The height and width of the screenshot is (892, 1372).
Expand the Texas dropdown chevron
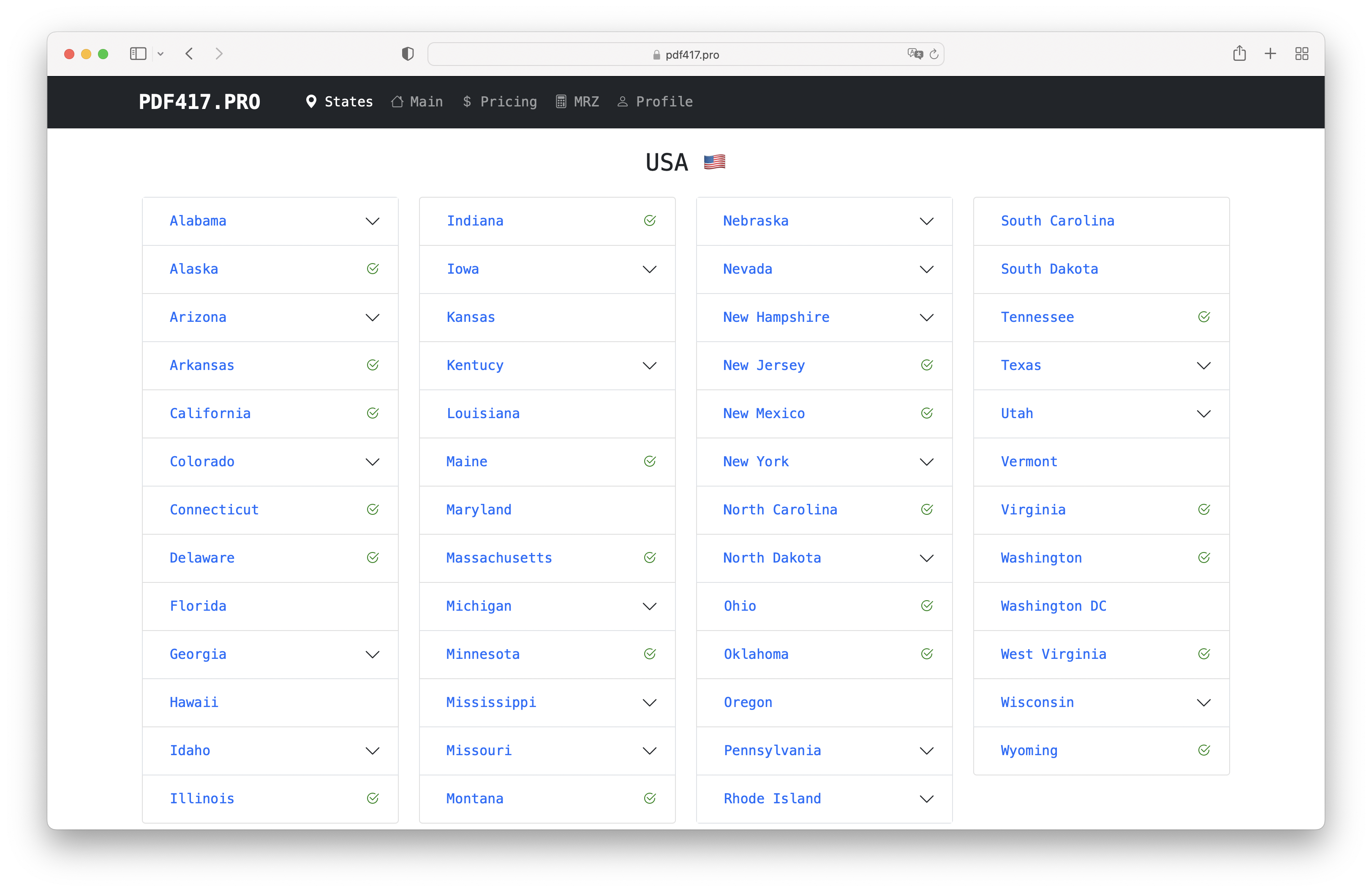(1204, 365)
